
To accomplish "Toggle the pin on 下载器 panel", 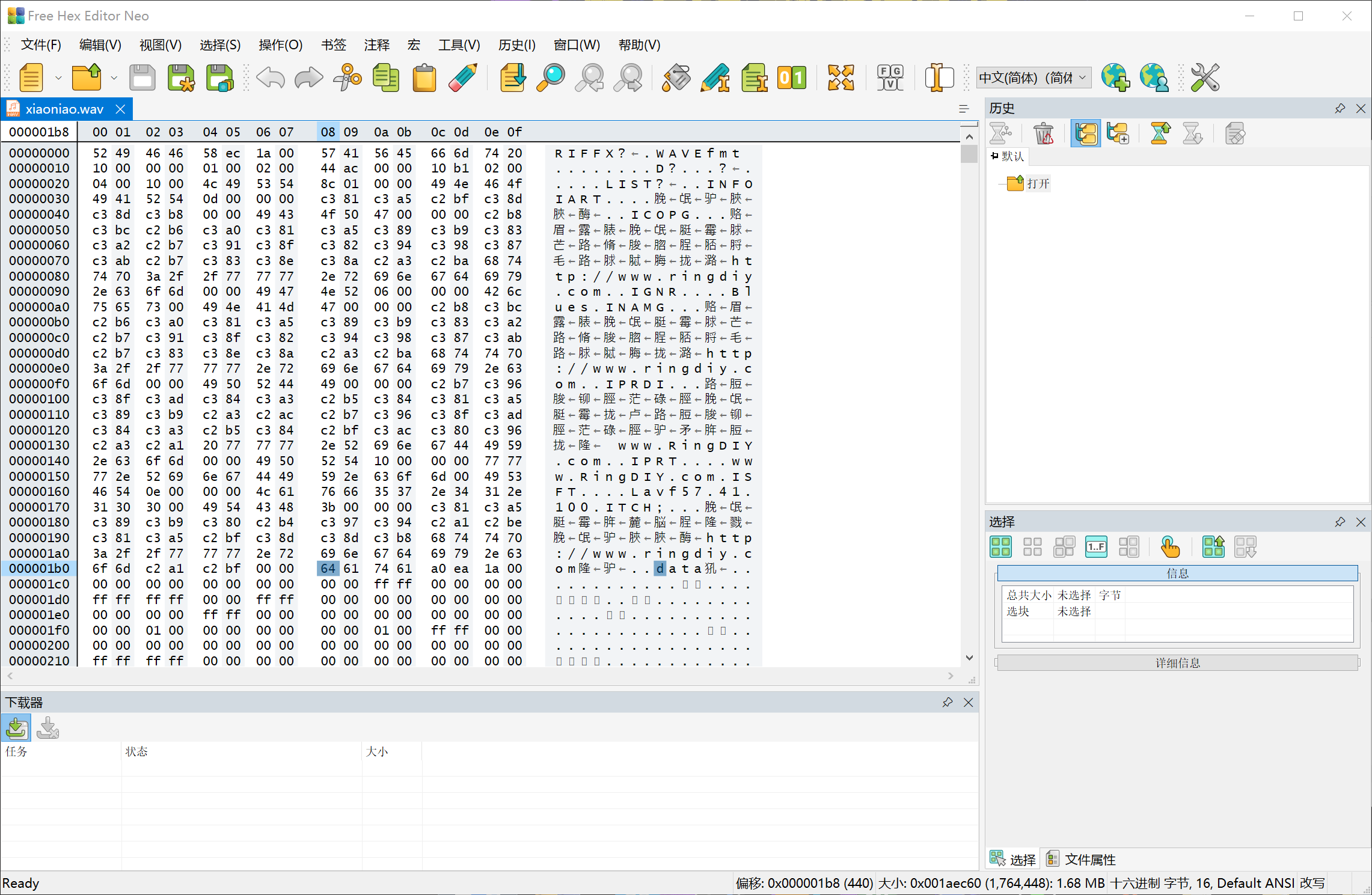I will (948, 702).
